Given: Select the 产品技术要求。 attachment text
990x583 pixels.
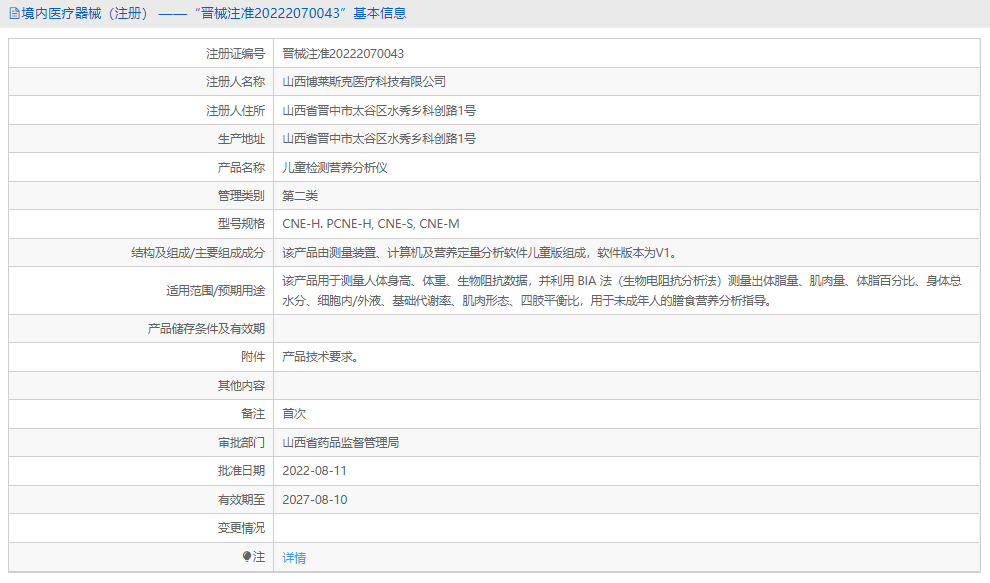Looking at the screenshot, I should (323, 357).
